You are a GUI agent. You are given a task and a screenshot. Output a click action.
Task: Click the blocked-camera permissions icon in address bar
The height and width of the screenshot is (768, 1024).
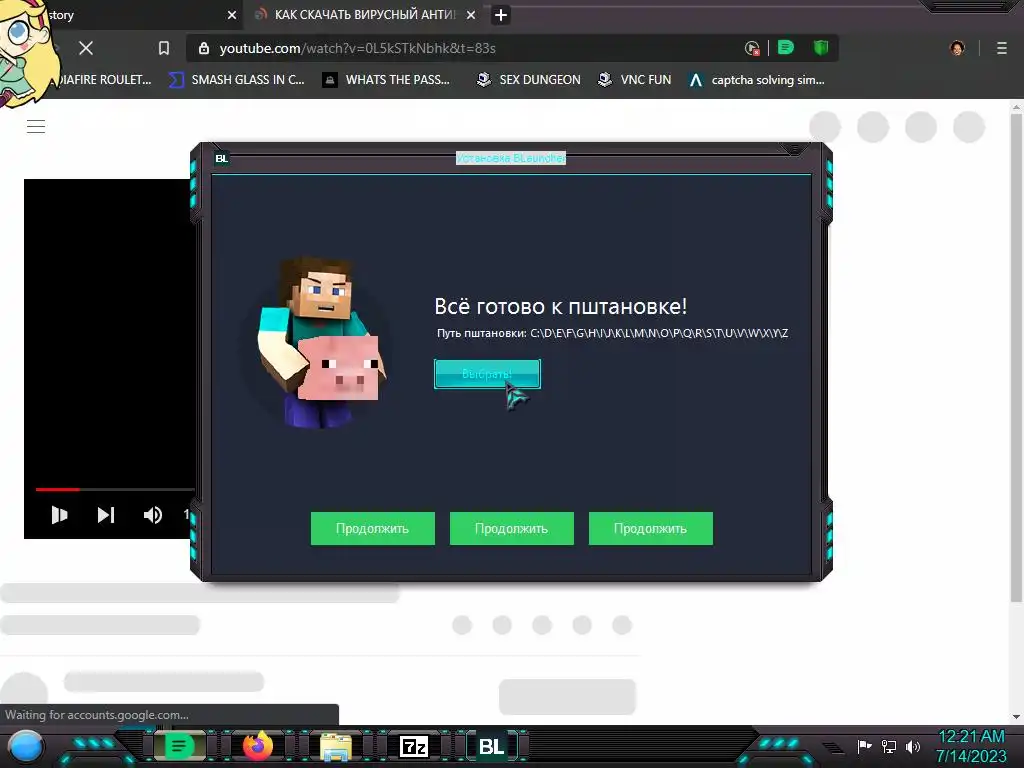[752, 48]
